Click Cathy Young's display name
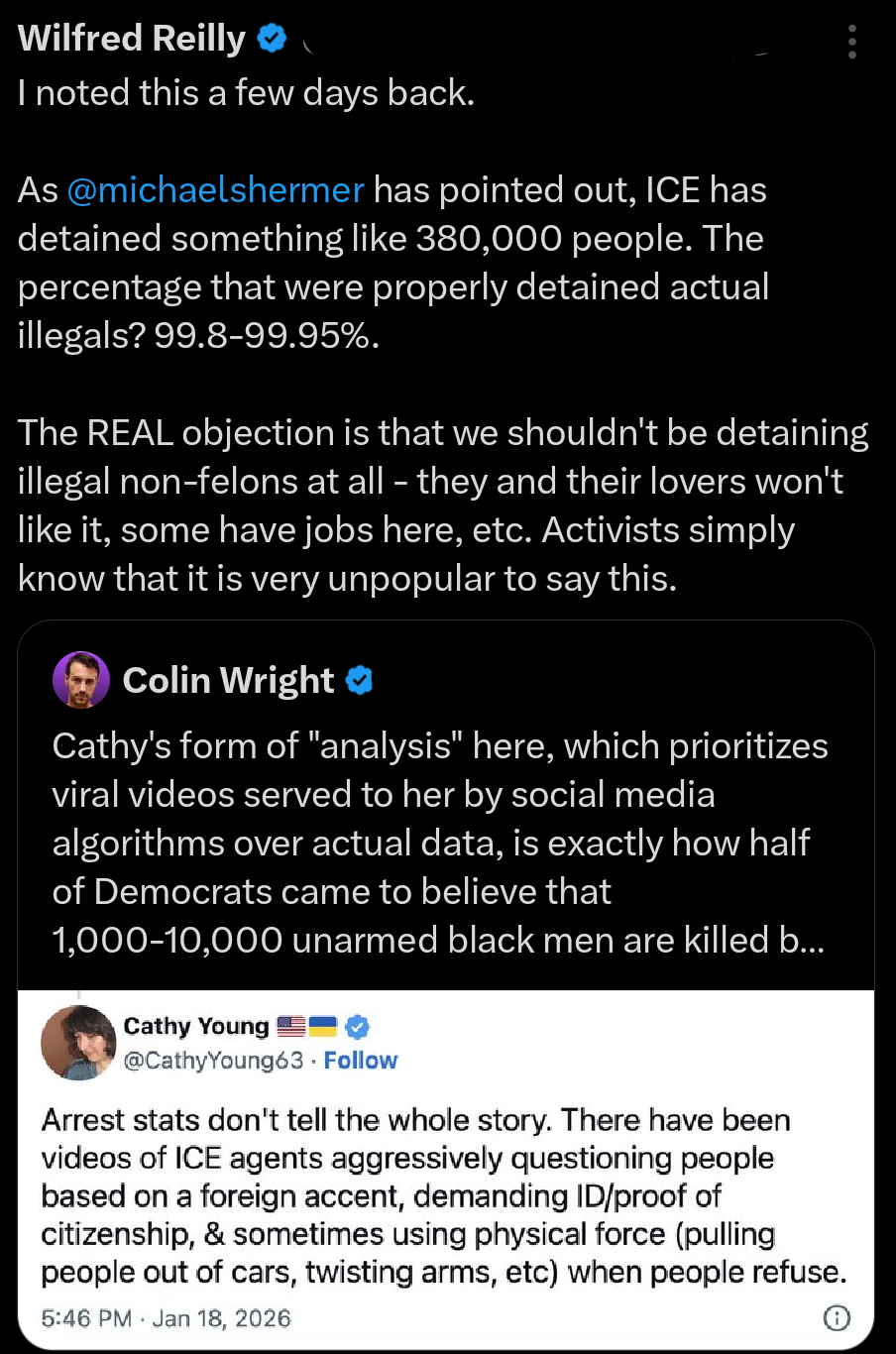 [197, 1026]
